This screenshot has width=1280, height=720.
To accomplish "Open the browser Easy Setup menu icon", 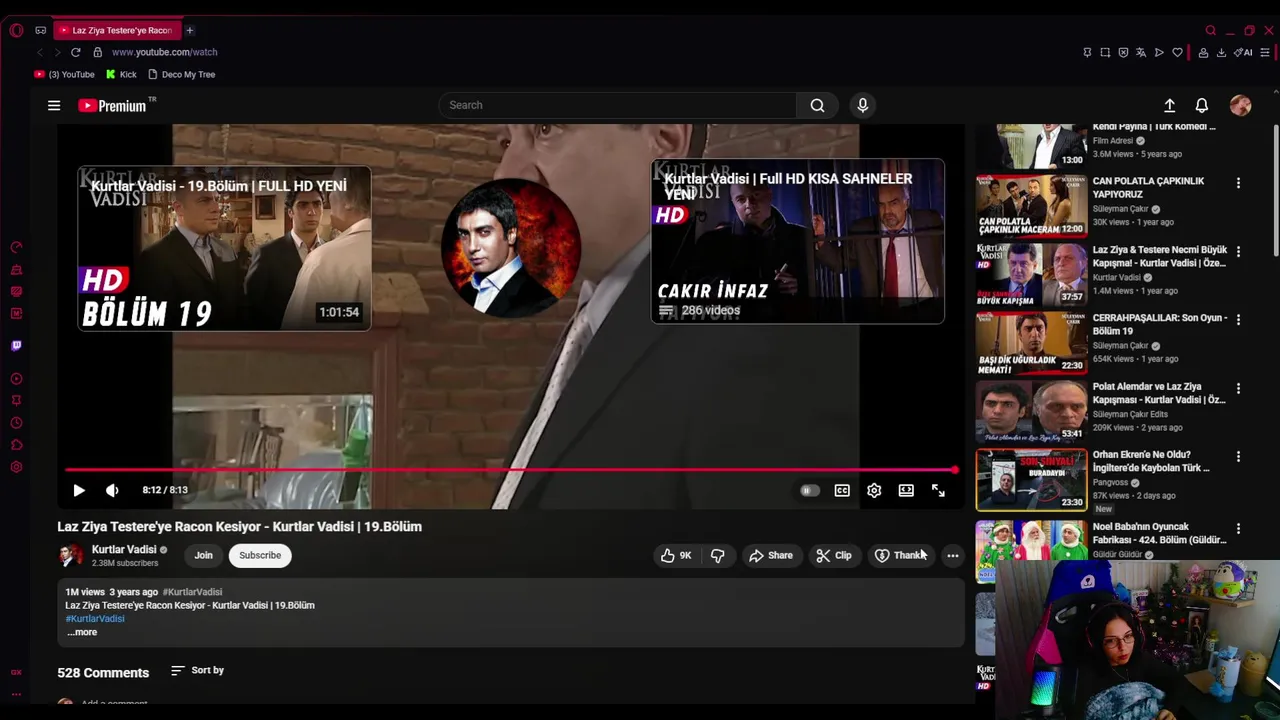I will click(x=1267, y=52).
